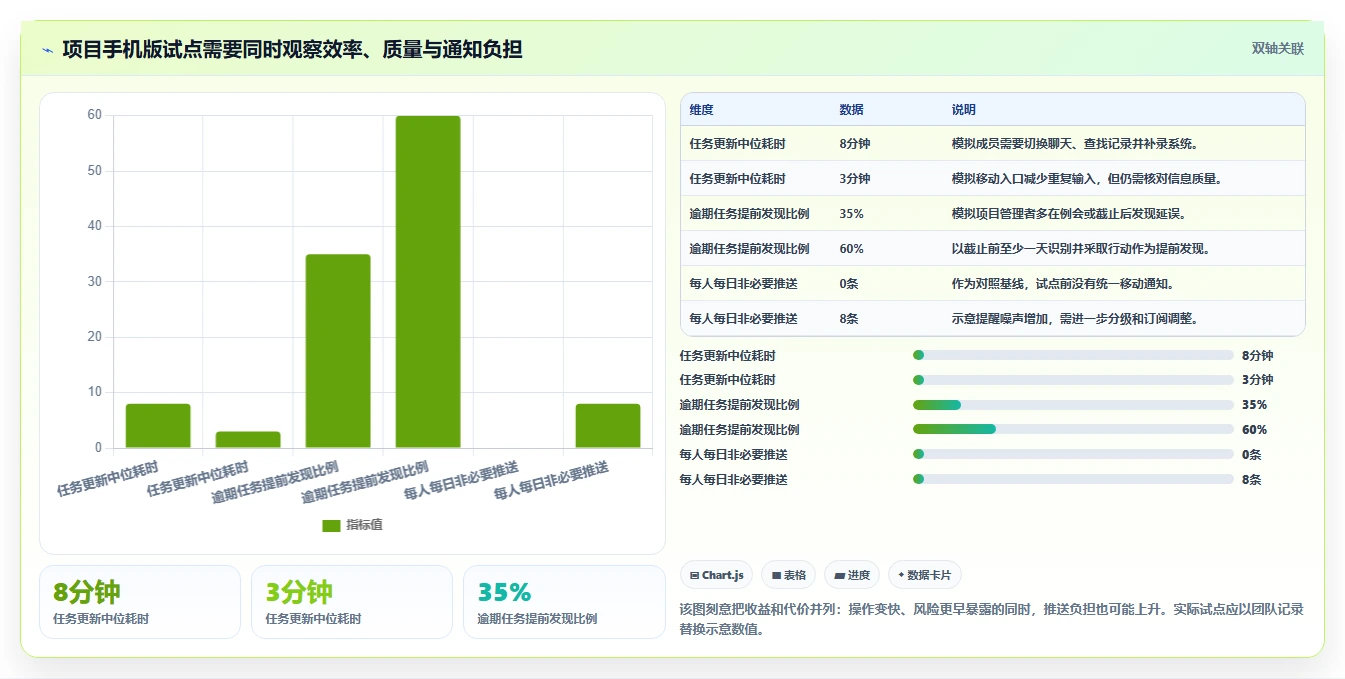Click the progress bar labeled 8分钟
The height and width of the screenshot is (679, 1345).
(1073, 355)
